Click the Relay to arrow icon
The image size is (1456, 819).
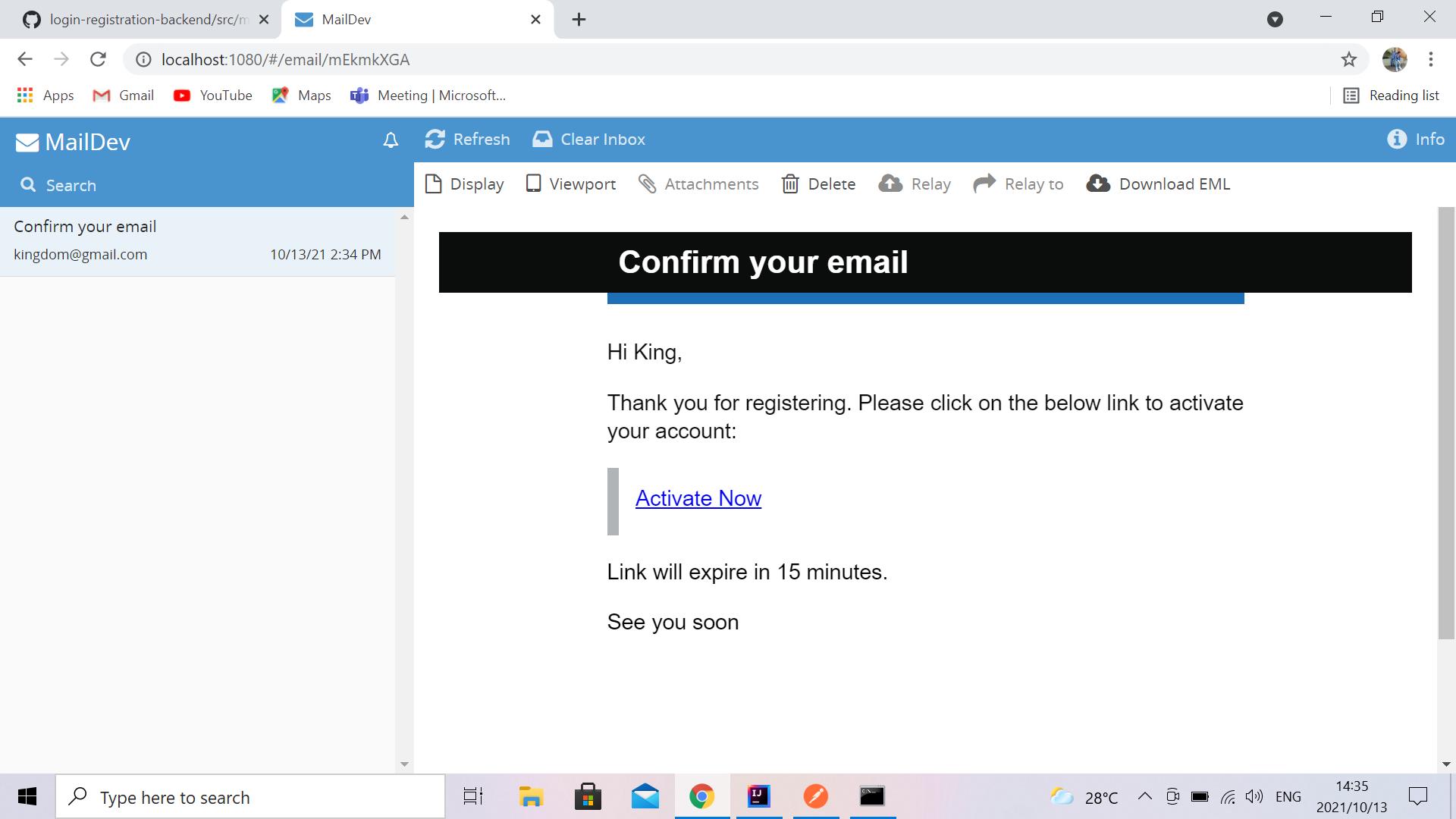[x=984, y=184]
